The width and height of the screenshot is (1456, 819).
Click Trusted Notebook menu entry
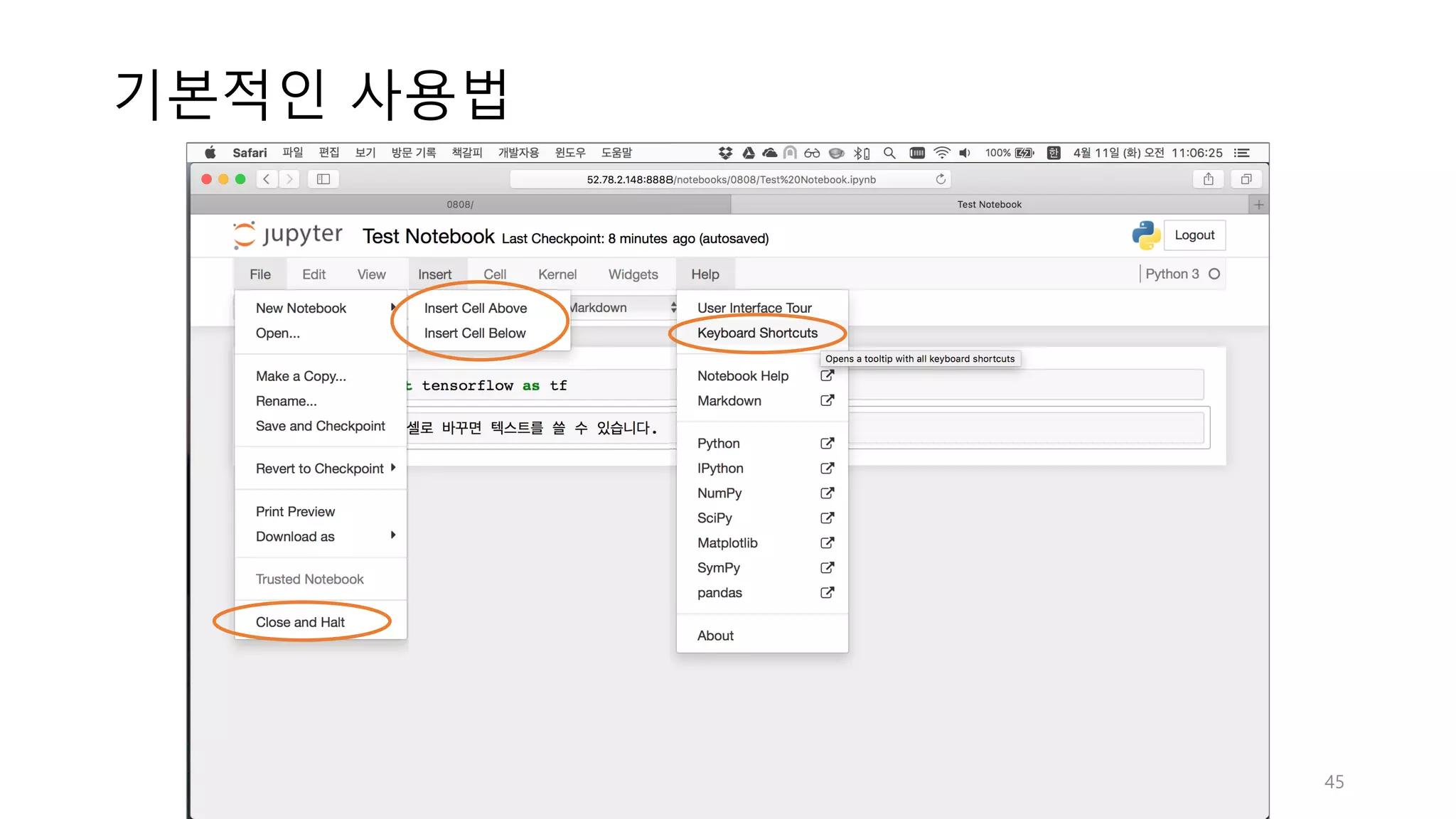tap(310, 579)
